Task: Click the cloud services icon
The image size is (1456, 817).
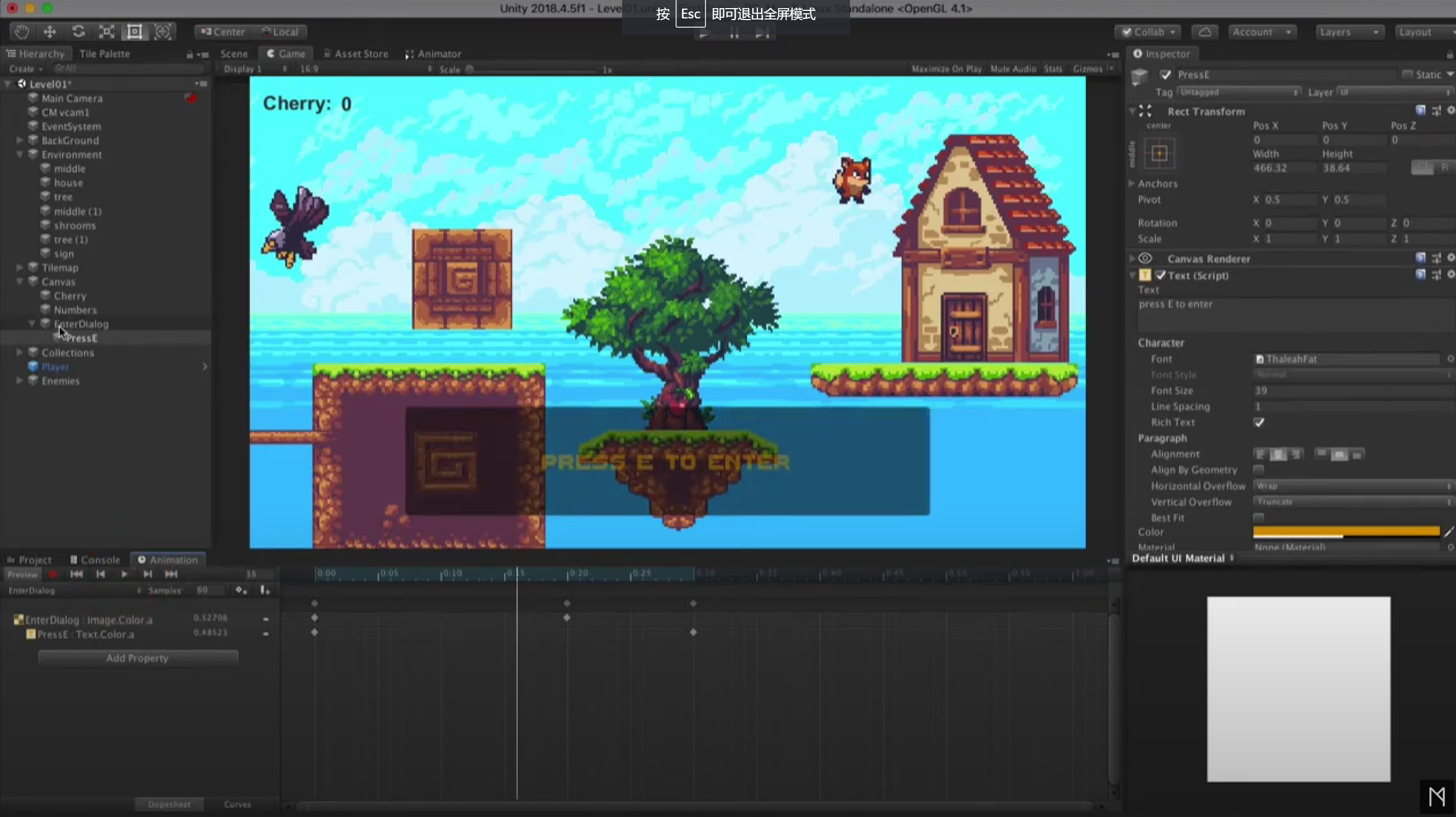Action: click(1205, 32)
